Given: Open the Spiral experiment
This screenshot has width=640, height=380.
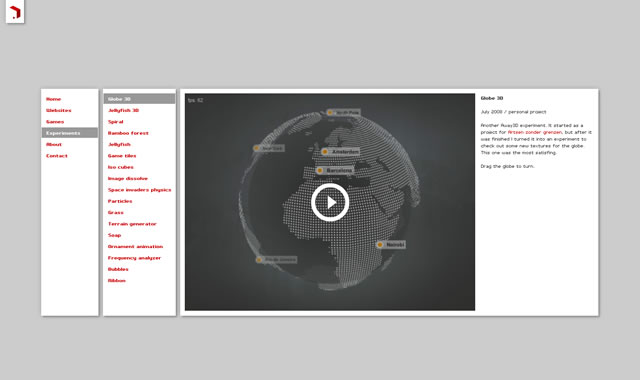Looking at the screenshot, I should point(116,122).
